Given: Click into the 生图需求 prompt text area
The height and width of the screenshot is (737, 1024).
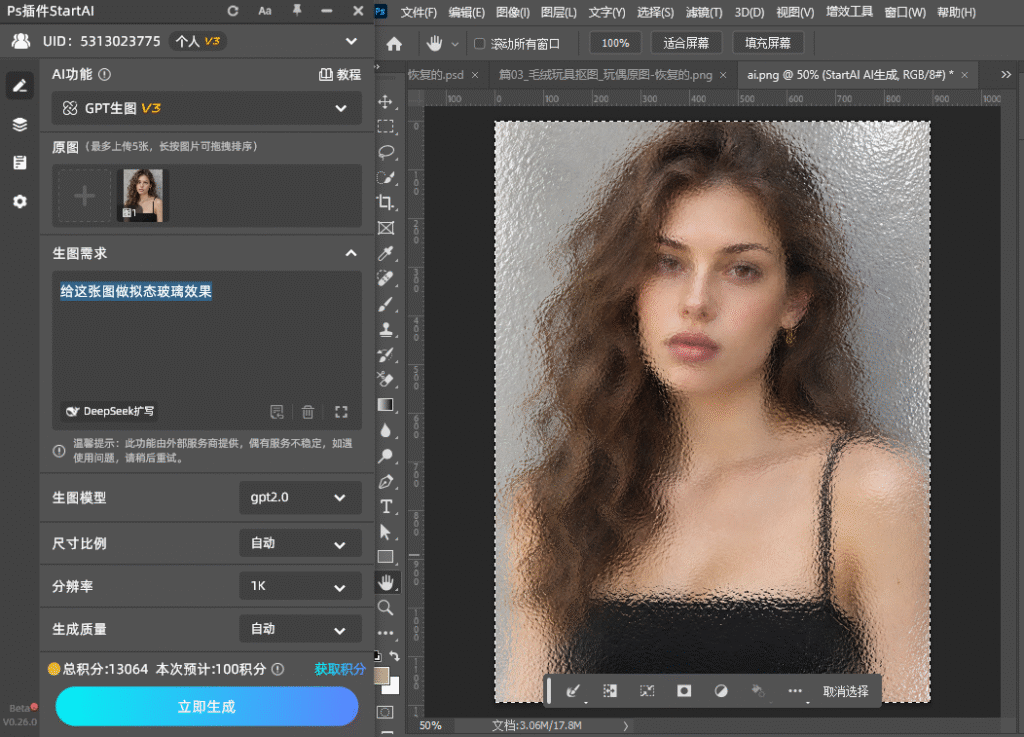Looking at the screenshot, I should 206,350.
